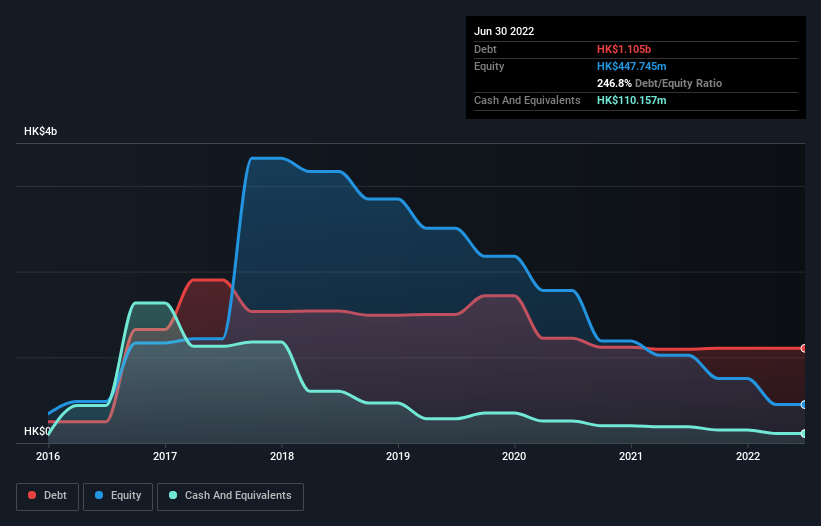Click the 2022 axis label
The height and width of the screenshot is (526, 821).
click(x=748, y=456)
